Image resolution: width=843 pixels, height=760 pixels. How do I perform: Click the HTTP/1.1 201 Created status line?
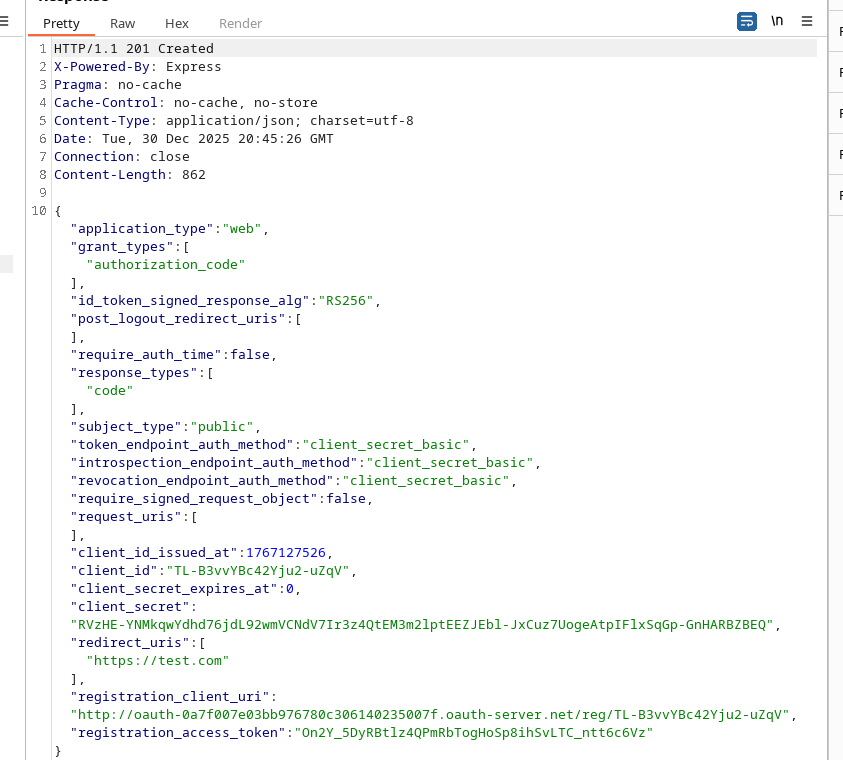point(134,49)
